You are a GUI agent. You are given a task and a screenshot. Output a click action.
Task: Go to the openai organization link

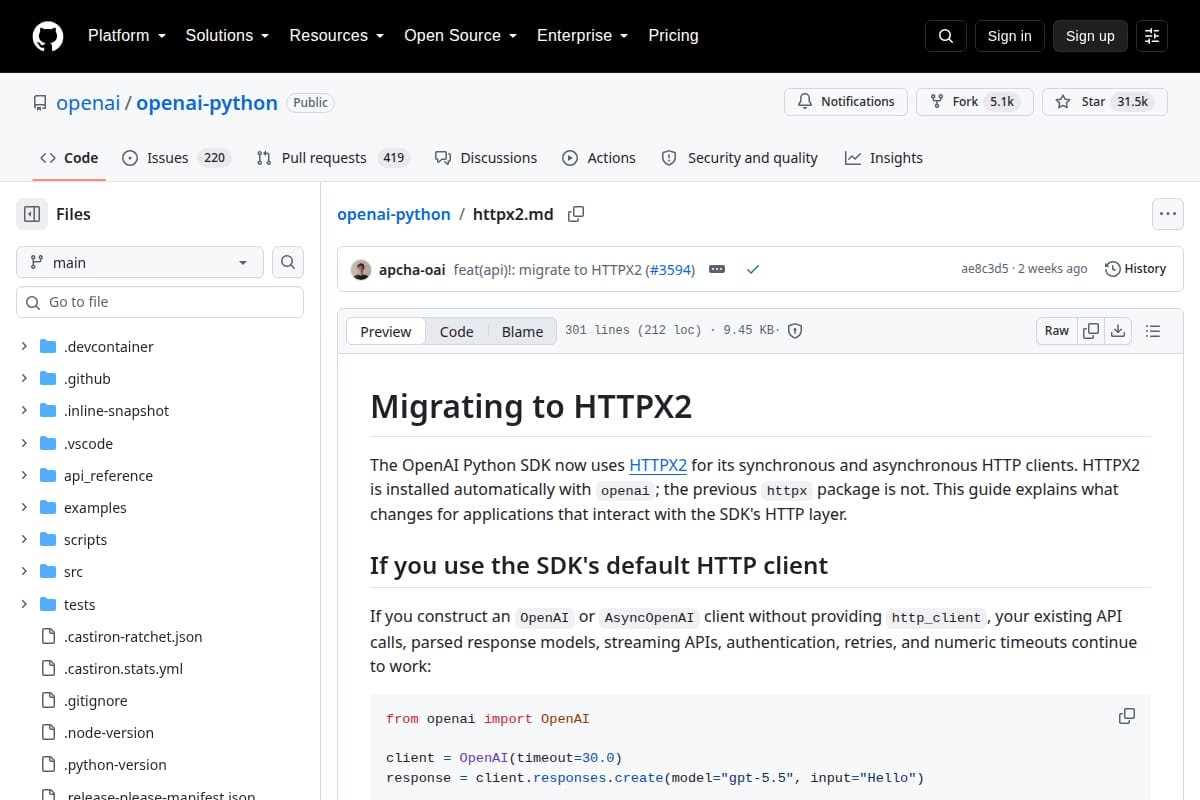(88, 102)
